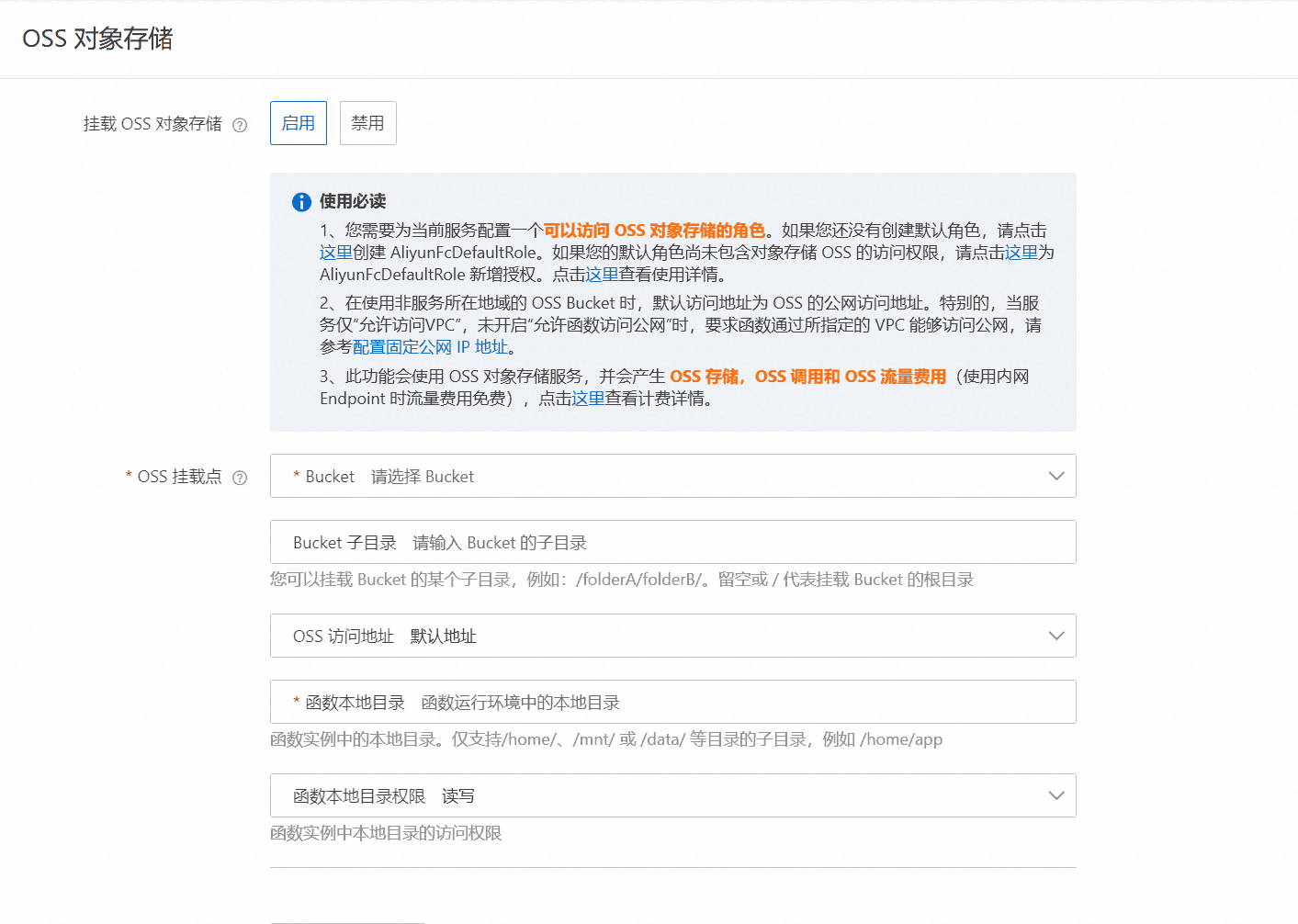Click help icon next to OSS 挂载点
This screenshot has height=924, width=1298.
[x=240, y=478]
